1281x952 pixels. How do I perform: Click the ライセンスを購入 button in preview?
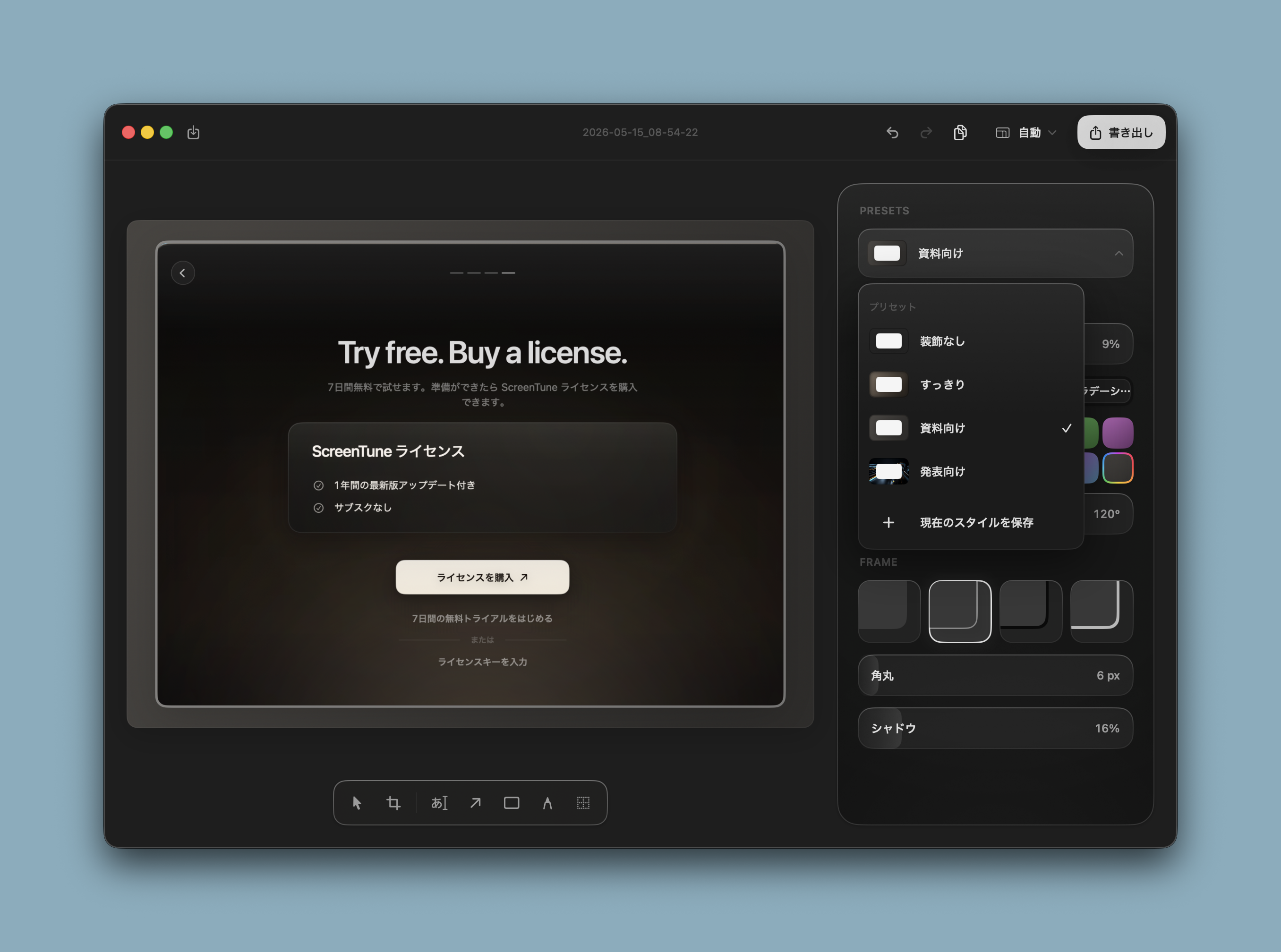482,578
